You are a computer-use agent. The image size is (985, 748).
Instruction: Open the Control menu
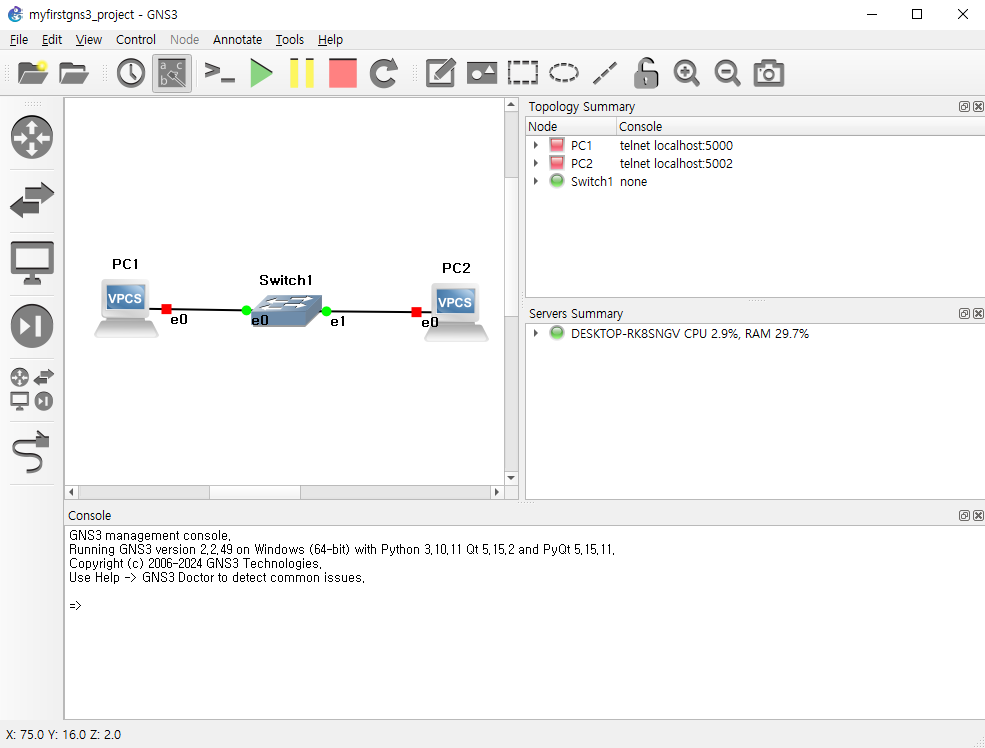136,40
